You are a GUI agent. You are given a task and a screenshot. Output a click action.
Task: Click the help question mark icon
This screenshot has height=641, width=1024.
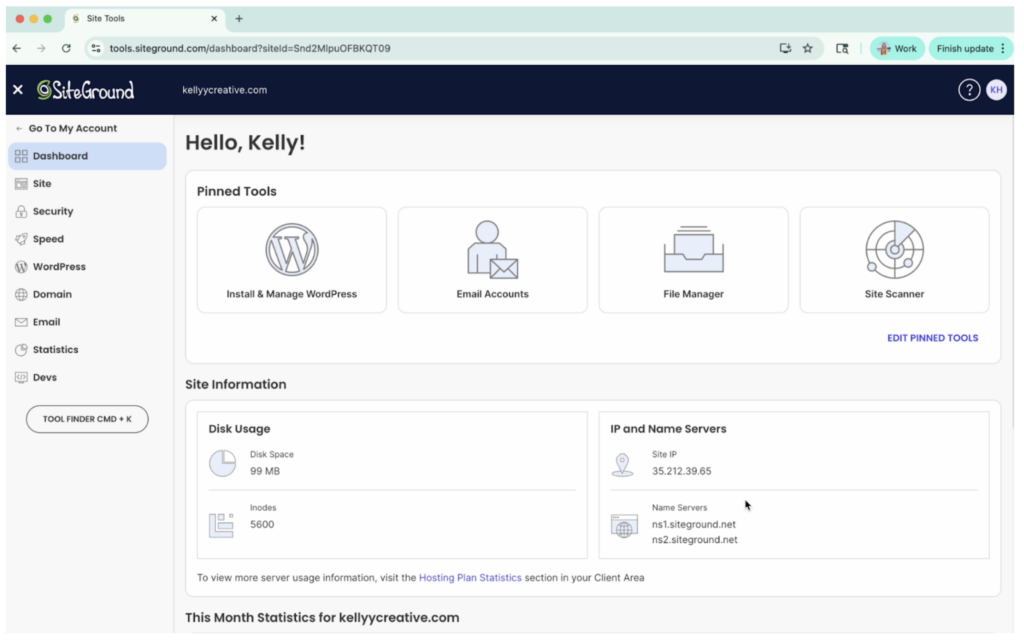pos(968,90)
